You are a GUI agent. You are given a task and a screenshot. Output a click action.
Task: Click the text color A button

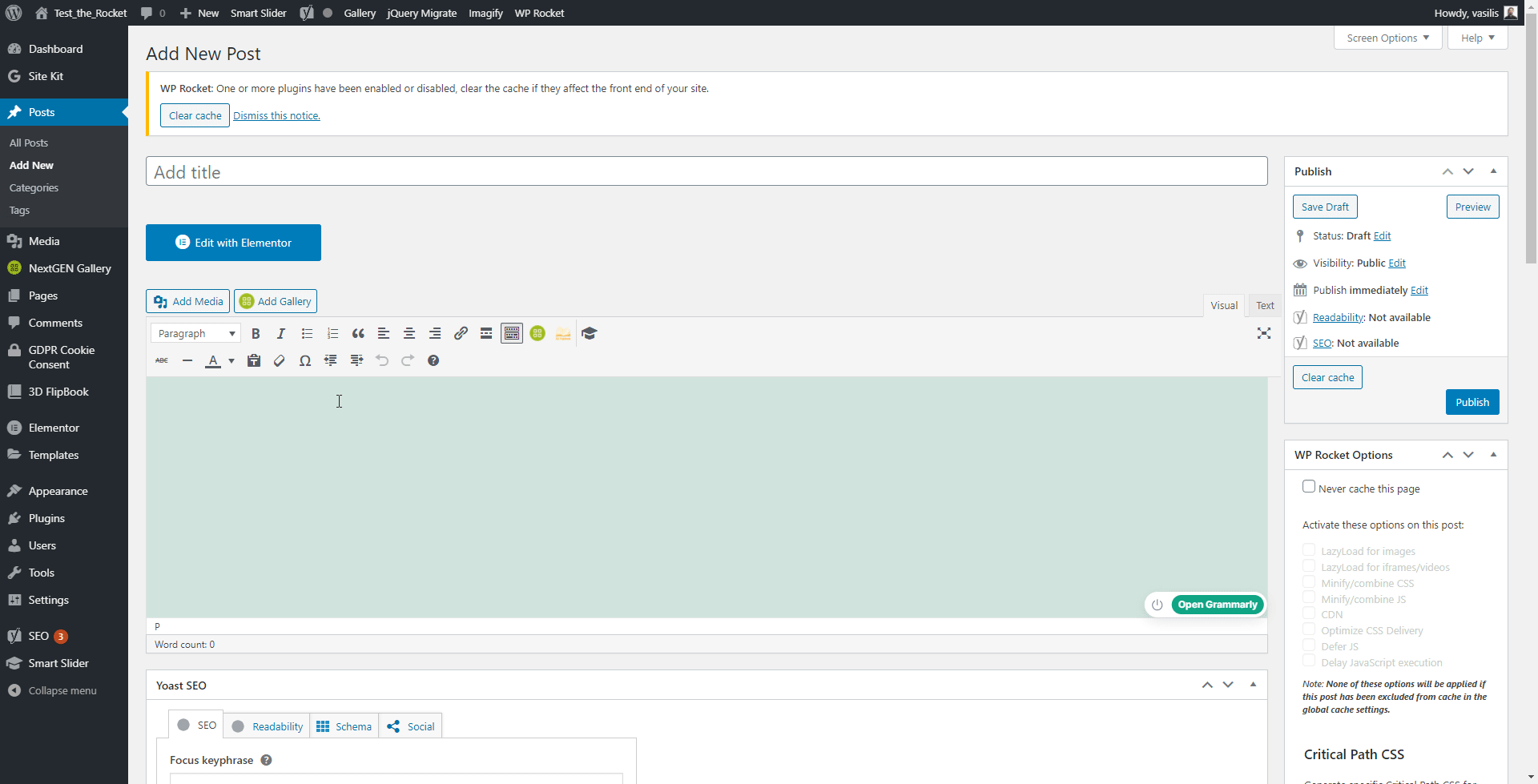click(x=213, y=361)
